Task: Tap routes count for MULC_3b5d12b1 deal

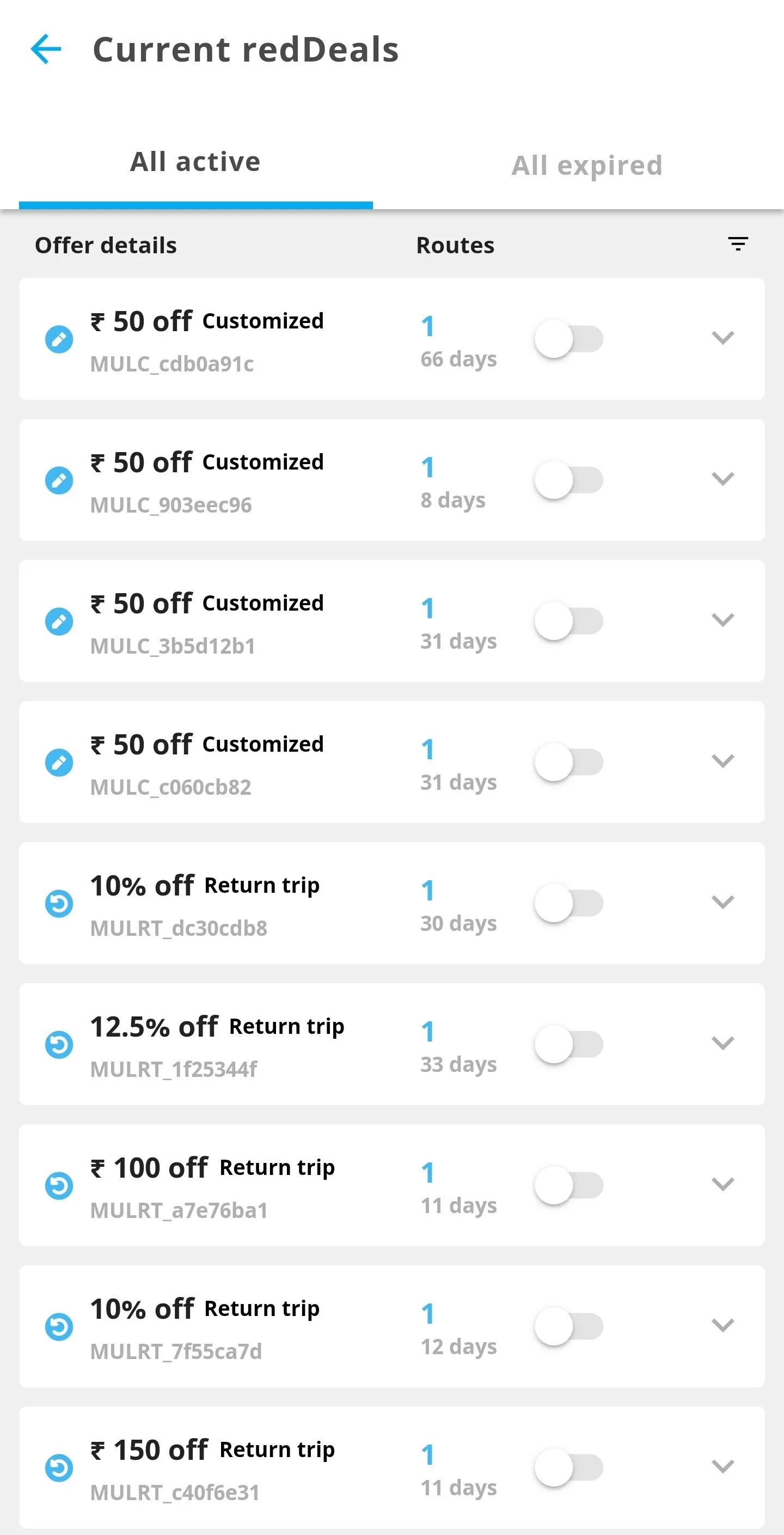Action: 427,608
